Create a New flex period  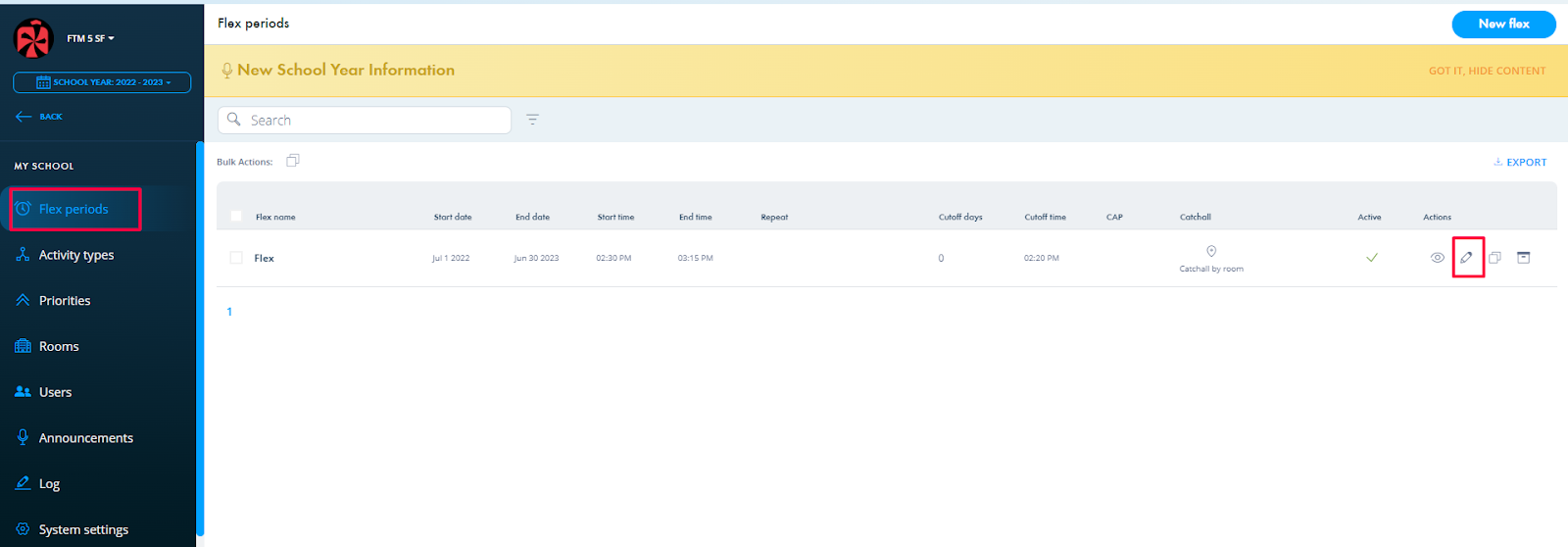click(1503, 25)
